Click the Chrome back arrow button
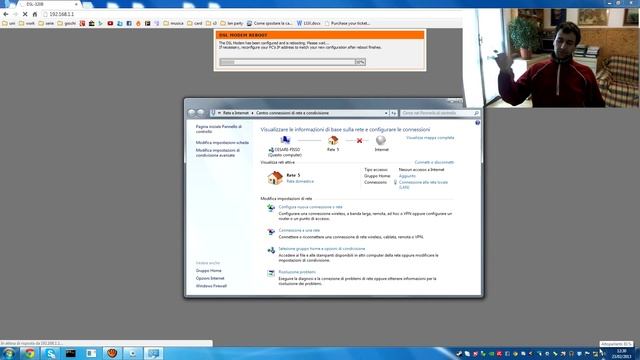The width and height of the screenshot is (640, 360). click(6, 14)
